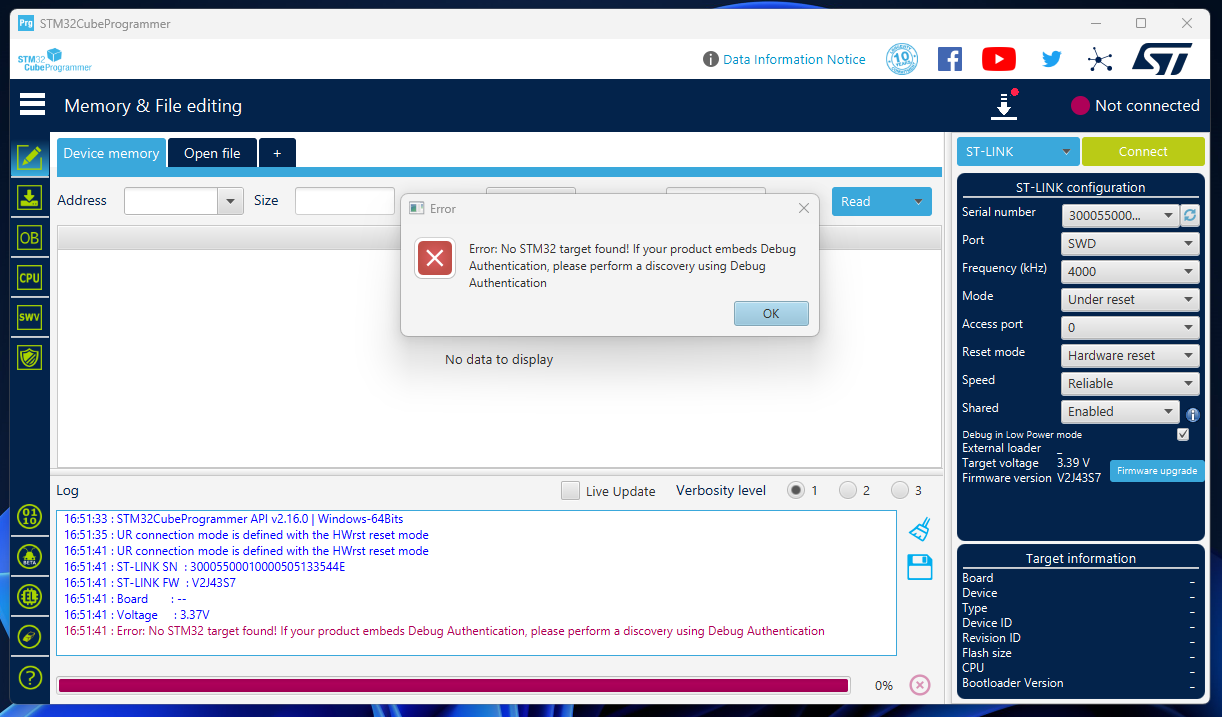Screen dimensions: 1222x717
Task: Clear the log using the broom icon
Action: tap(918, 528)
